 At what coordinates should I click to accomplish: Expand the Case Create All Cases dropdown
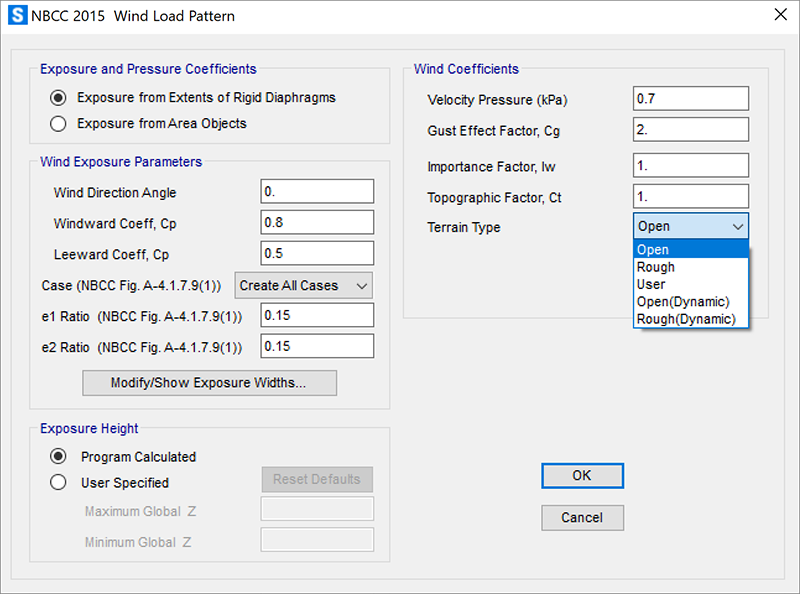[304, 286]
